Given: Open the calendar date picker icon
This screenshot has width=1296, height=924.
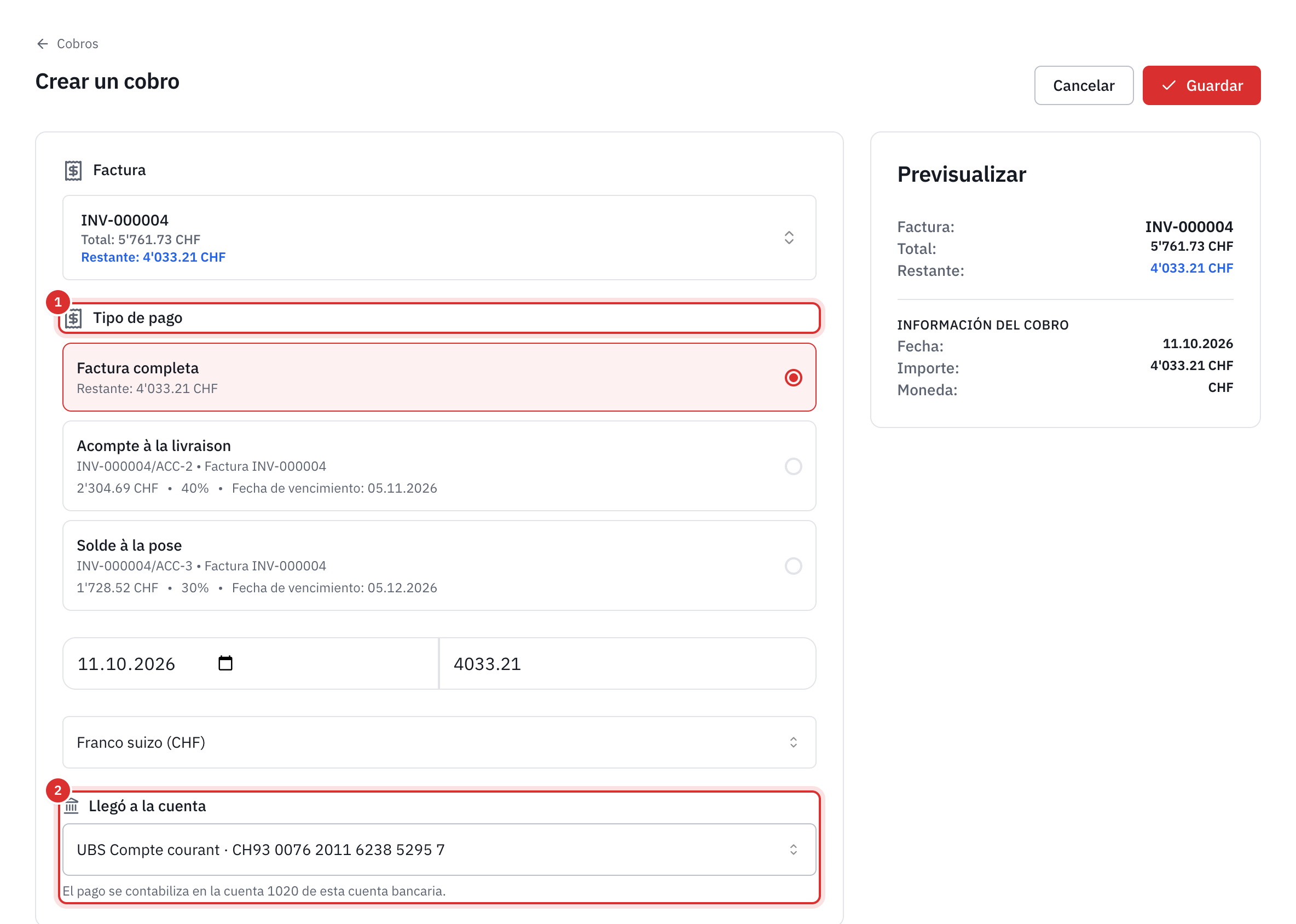Looking at the screenshot, I should click(225, 663).
